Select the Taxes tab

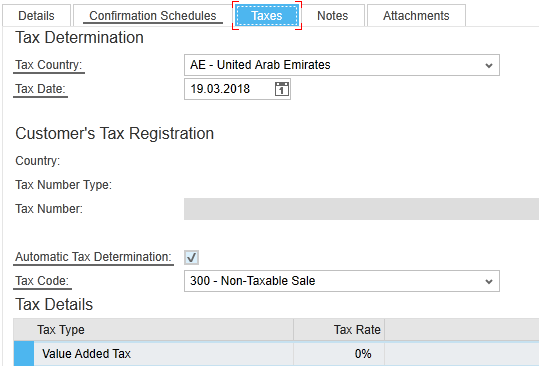pos(267,16)
